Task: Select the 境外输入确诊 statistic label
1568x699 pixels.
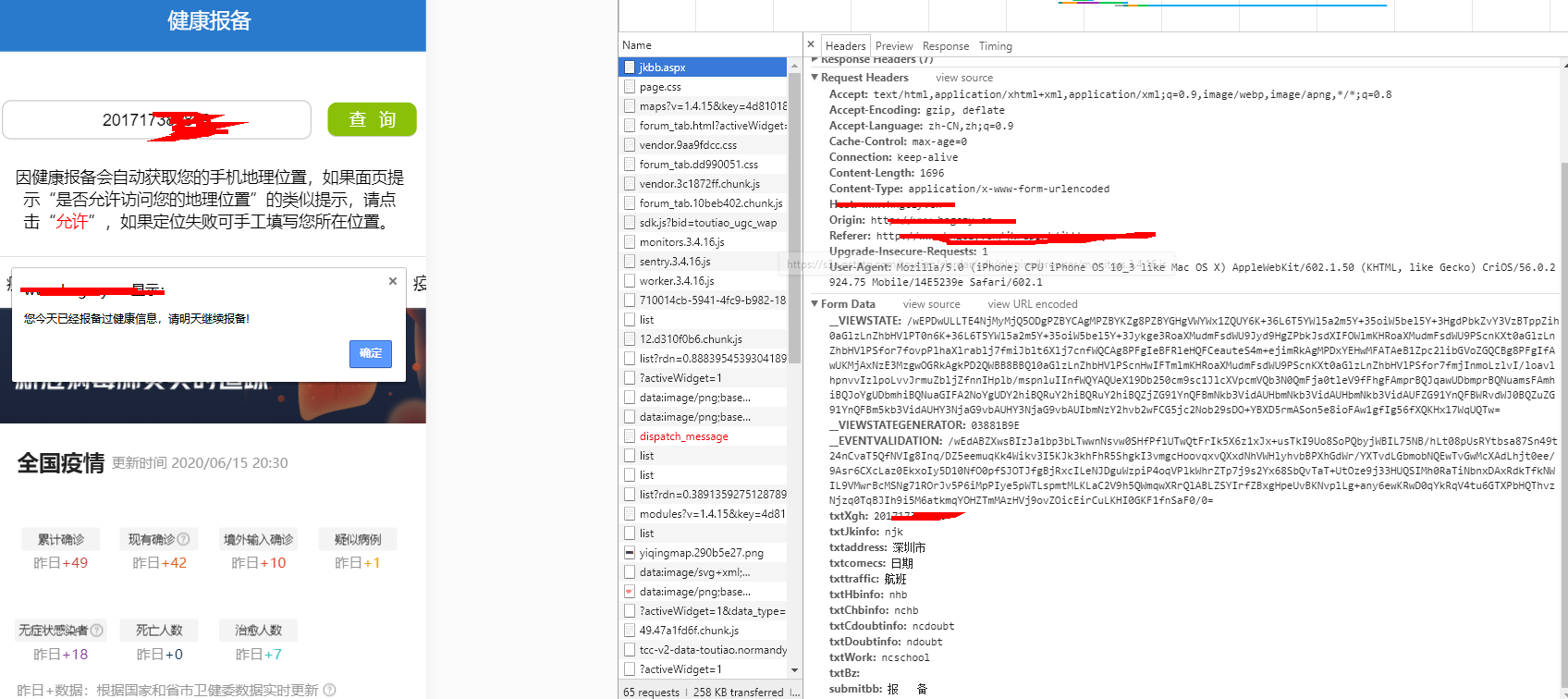Action: click(x=258, y=539)
